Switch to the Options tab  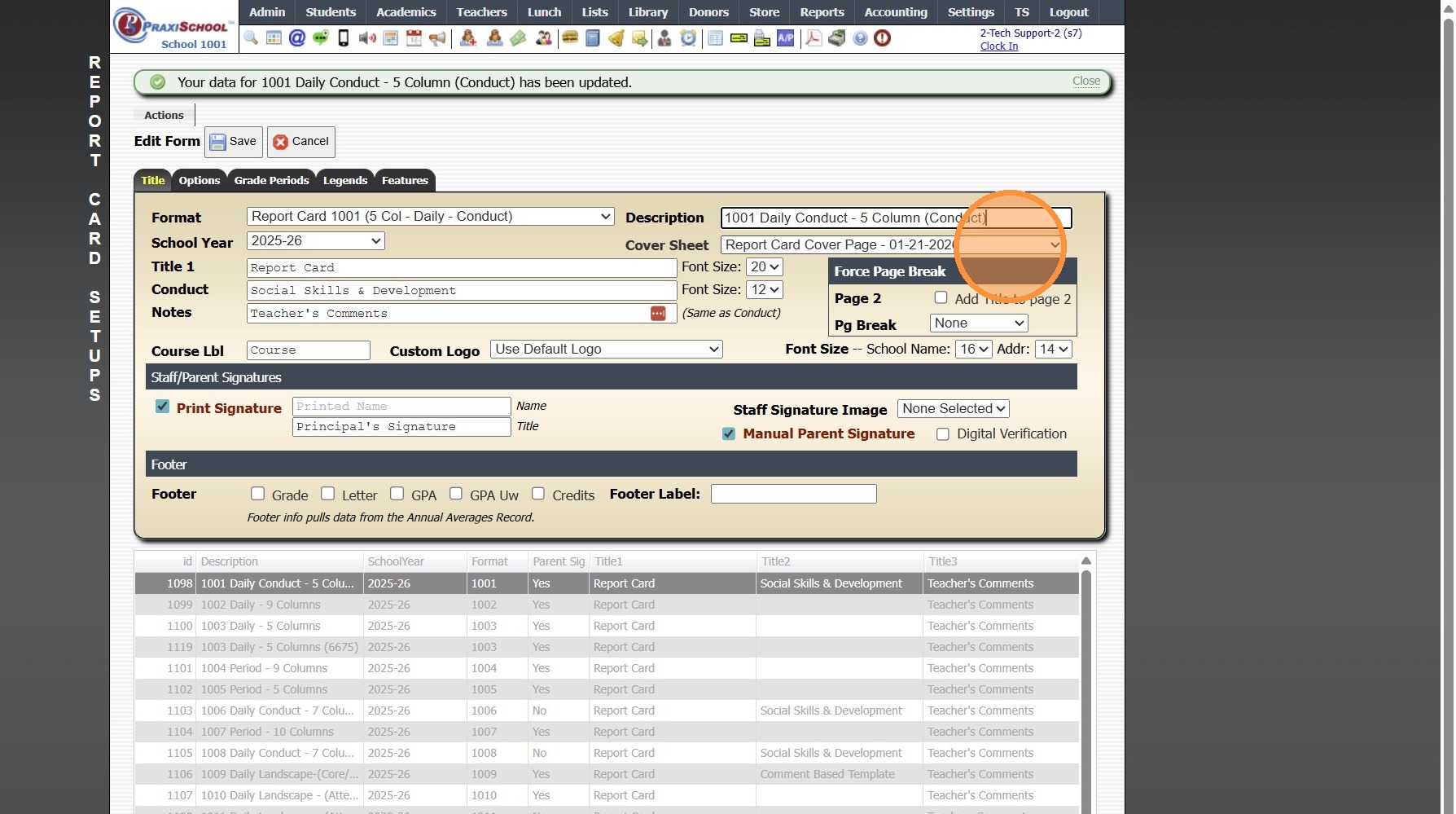pyautogui.click(x=200, y=181)
